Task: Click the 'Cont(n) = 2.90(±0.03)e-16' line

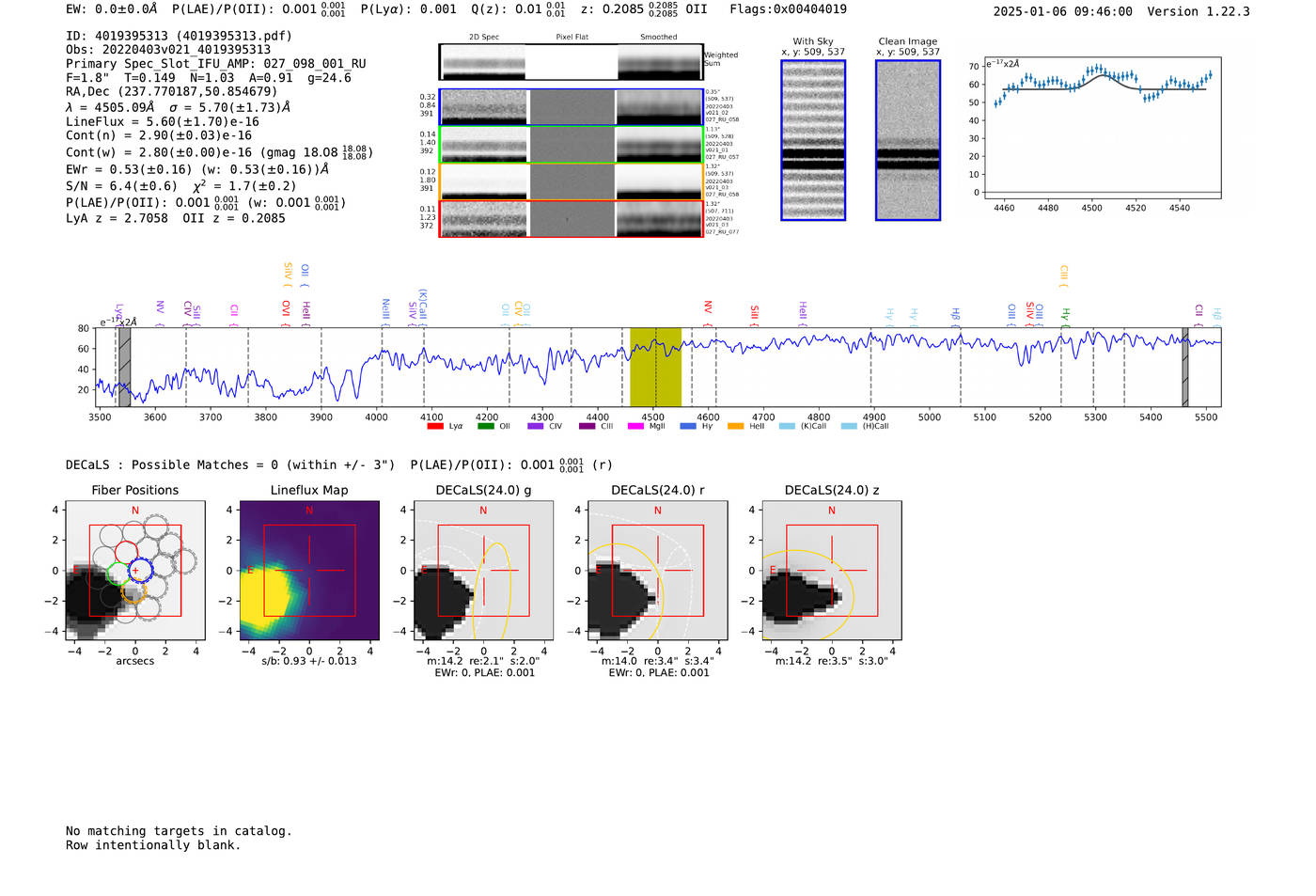Action: (159, 135)
